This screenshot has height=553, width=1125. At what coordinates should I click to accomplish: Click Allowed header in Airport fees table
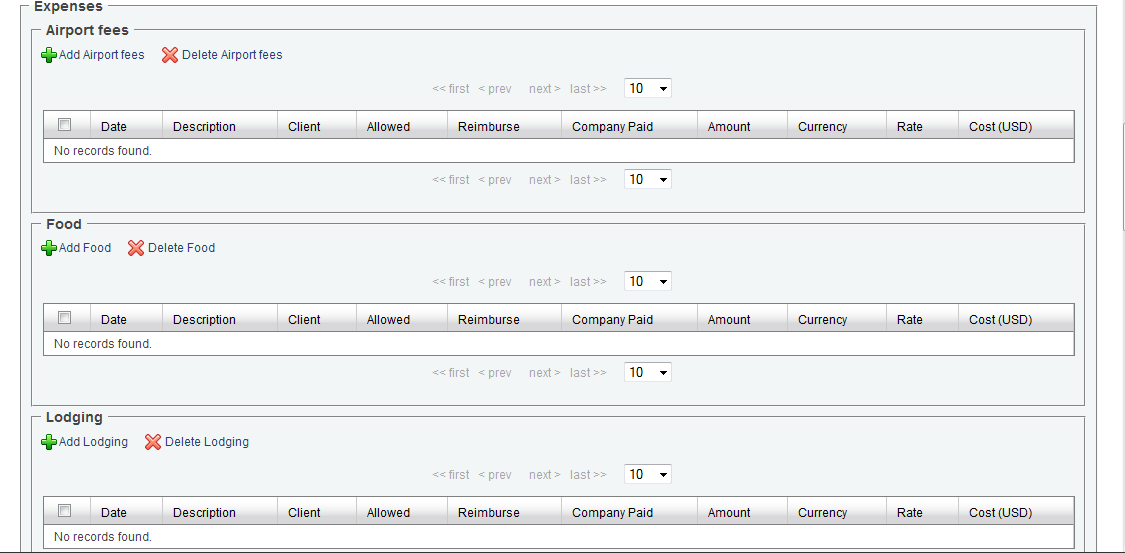point(388,127)
